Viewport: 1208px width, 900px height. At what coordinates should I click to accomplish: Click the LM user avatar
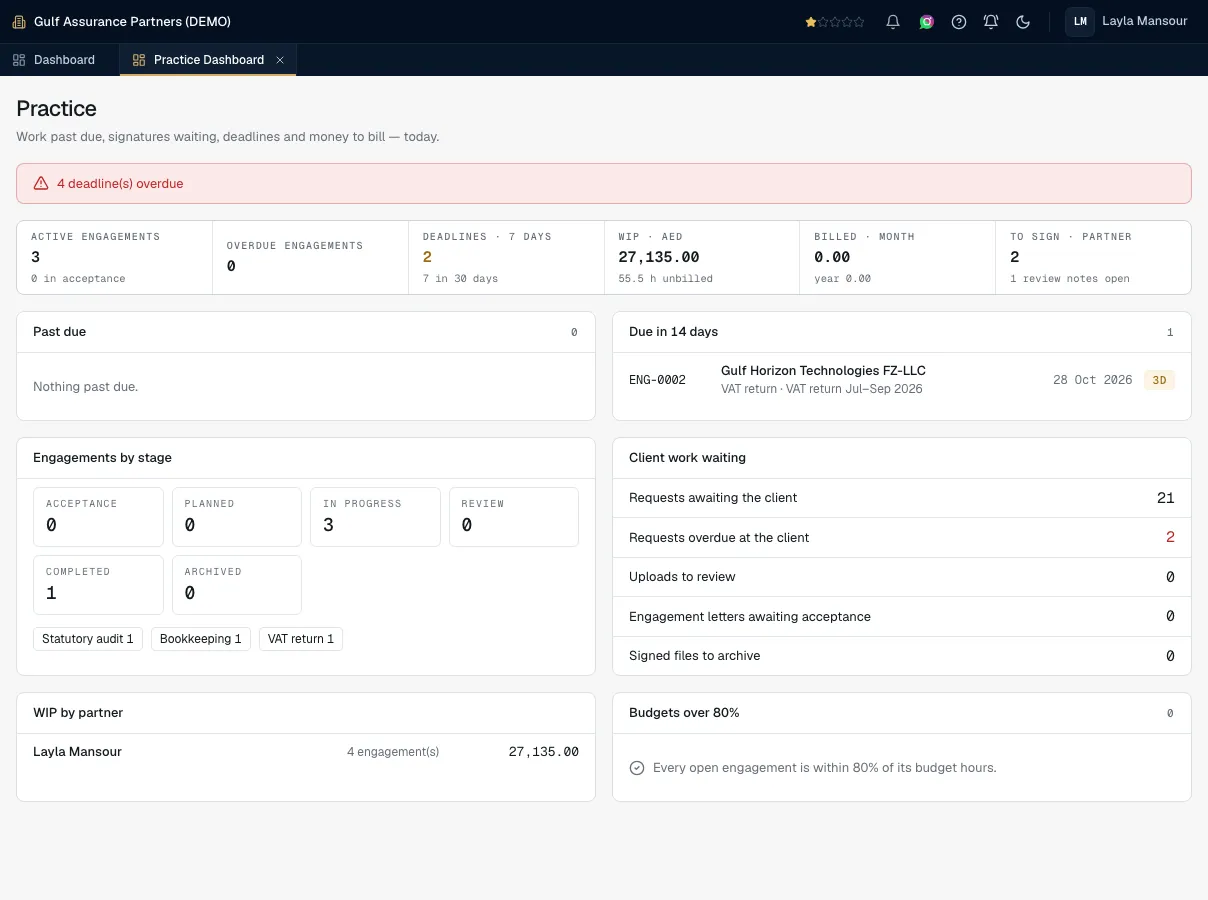(1080, 21)
